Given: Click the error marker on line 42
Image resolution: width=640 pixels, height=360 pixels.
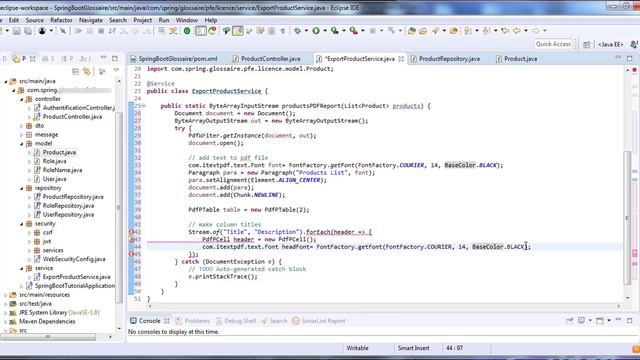Looking at the screenshot, I should 132,232.
